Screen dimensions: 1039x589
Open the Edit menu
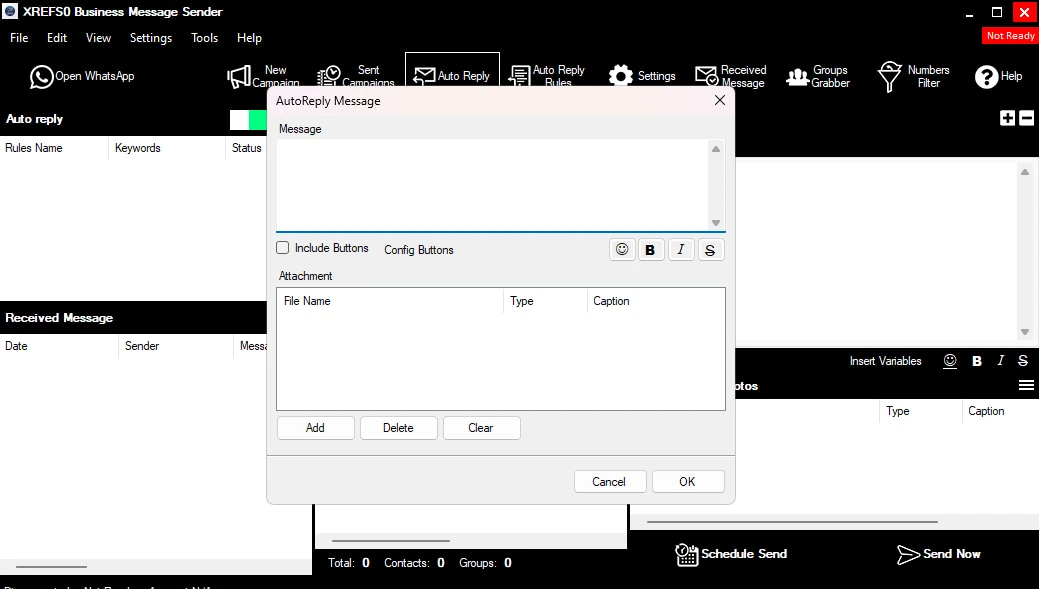(57, 38)
